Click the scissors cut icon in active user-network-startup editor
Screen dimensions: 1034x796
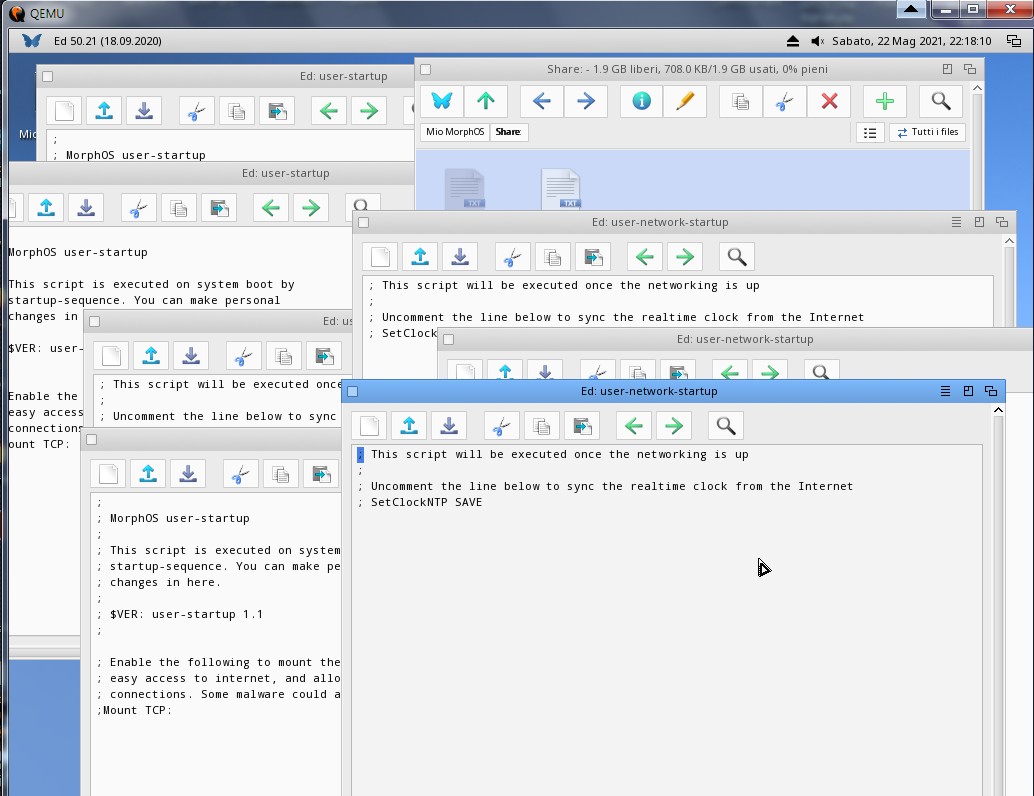(x=501, y=426)
